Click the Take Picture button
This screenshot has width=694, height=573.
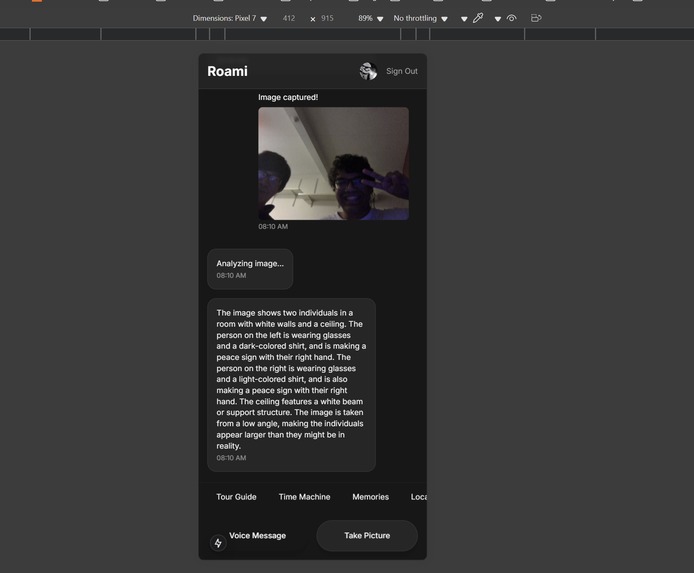pos(367,536)
